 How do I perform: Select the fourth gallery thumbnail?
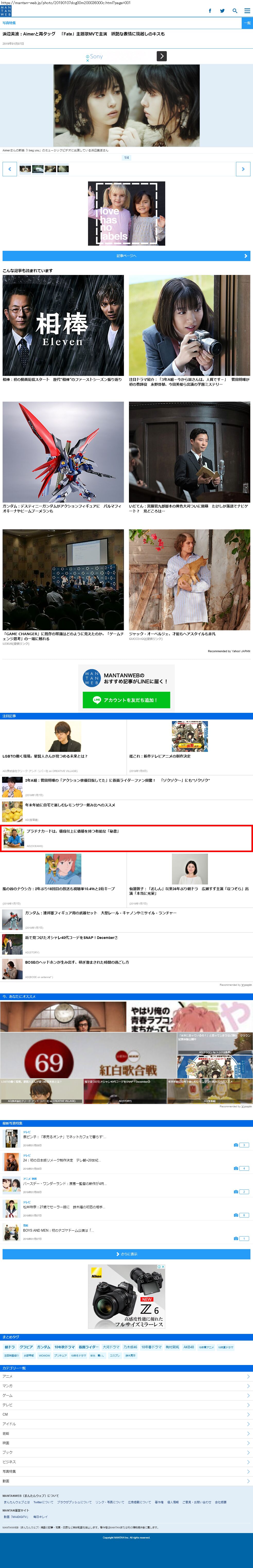pyautogui.click(x=63, y=169)
